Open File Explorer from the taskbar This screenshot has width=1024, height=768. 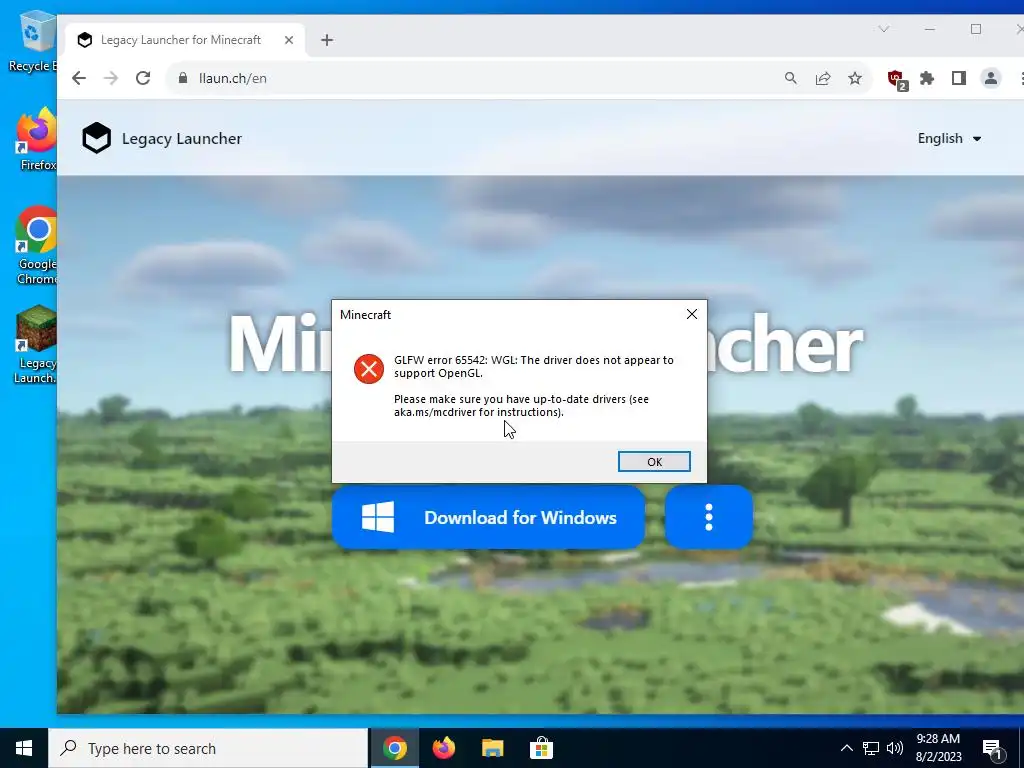(x=492, y=748)
